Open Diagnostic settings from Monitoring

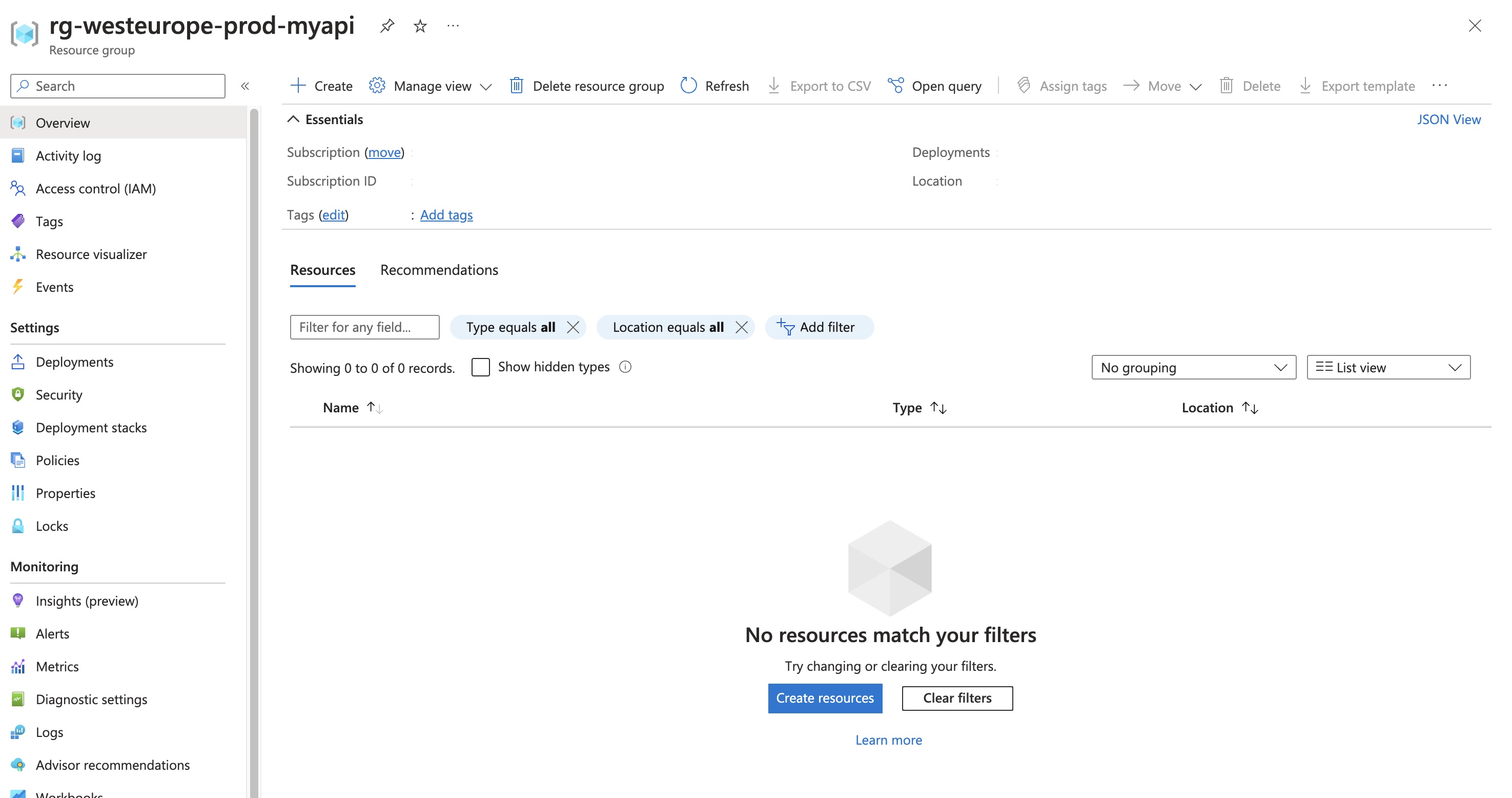[x=92, y=699]
